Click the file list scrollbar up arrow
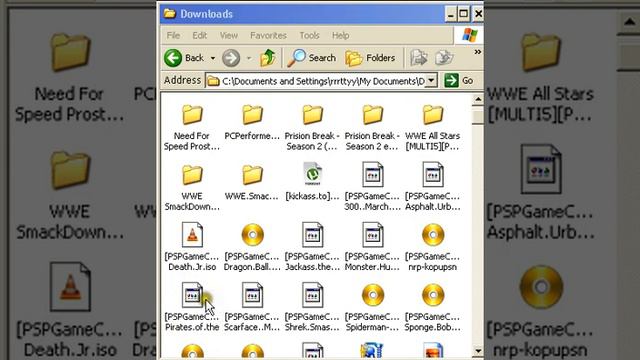This screenshot has height=360, width=640. coord(478,99)
